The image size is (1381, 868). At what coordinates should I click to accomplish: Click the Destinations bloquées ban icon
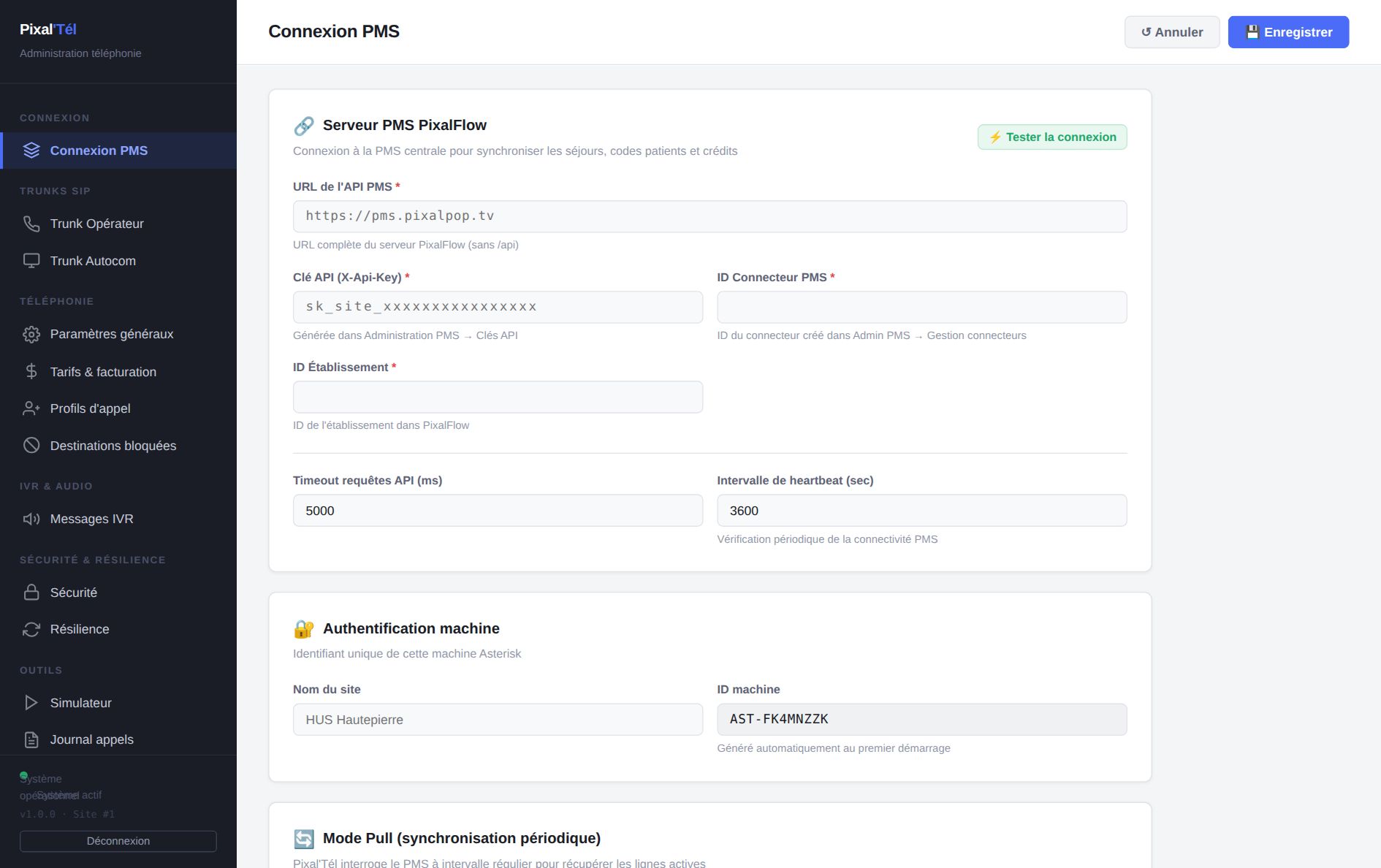click(x=31, y=446)
